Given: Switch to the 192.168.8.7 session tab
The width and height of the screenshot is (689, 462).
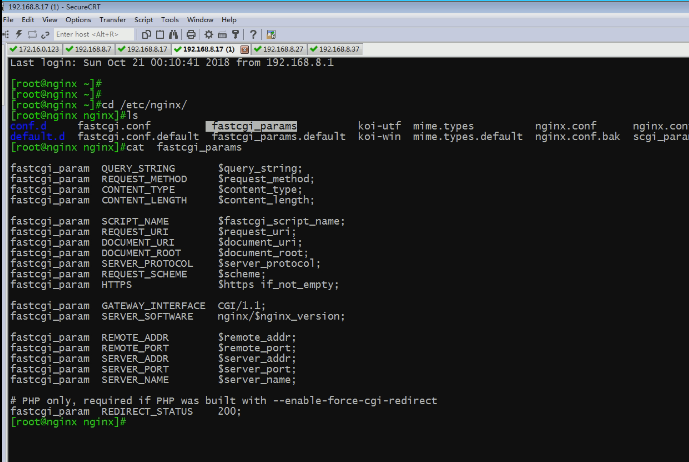Looking at the screenshot, I should pyautogui.click(x=89, y=49).
